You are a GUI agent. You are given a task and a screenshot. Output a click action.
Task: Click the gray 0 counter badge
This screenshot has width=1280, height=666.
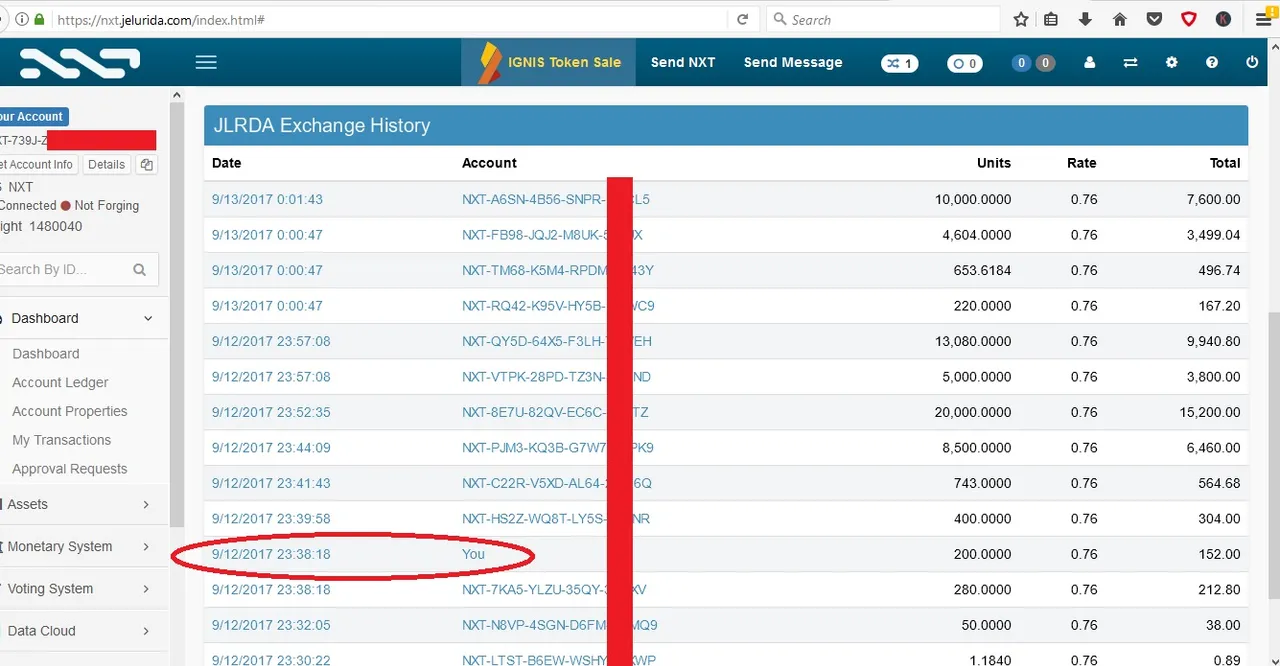(1045, 63)
